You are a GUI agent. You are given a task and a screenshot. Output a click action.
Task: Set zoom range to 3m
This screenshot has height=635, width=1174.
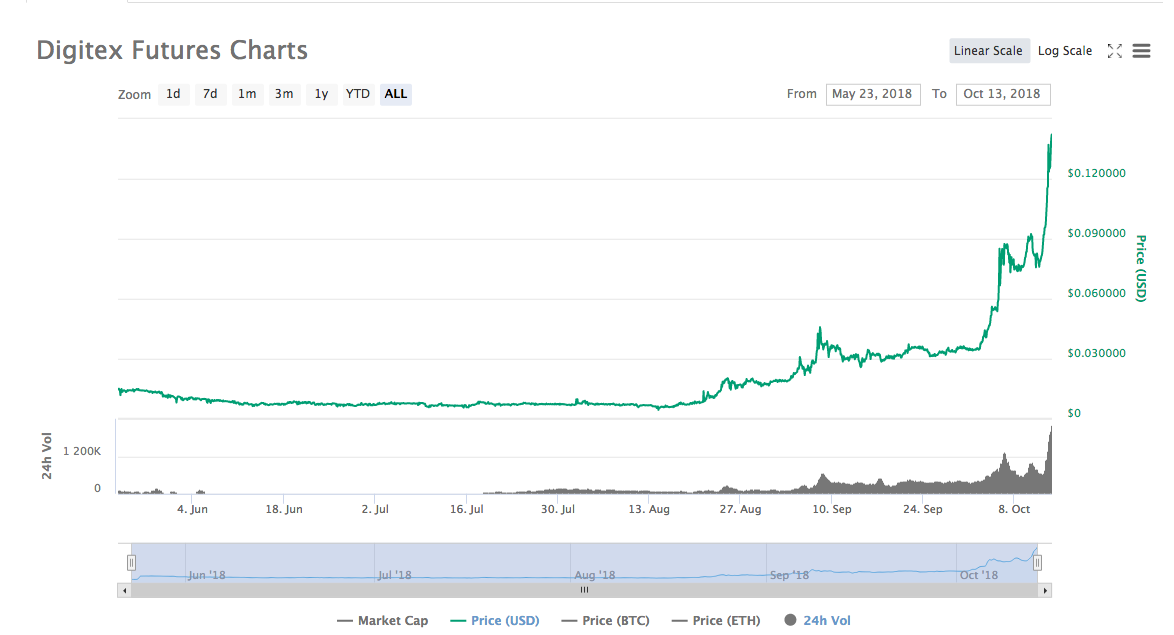pos(284,94)
